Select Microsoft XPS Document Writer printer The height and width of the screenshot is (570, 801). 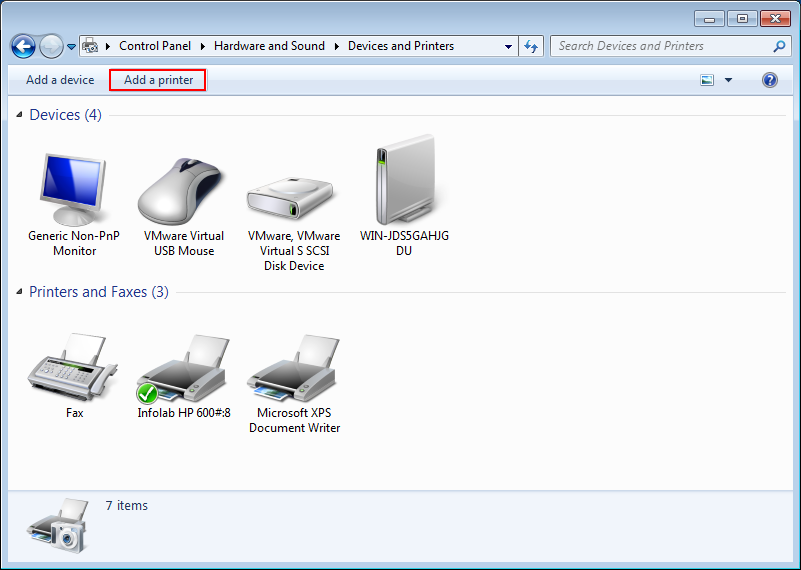tap(294, 368)
